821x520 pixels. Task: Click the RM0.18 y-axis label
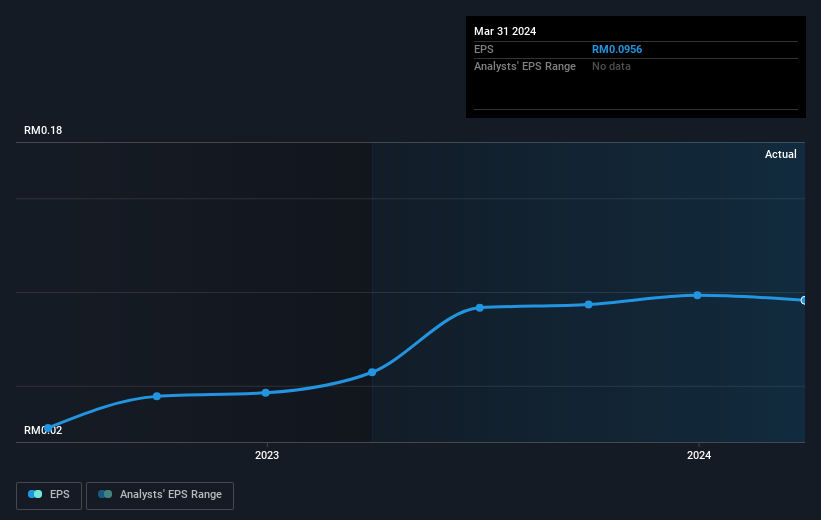[x=43, y=130]
